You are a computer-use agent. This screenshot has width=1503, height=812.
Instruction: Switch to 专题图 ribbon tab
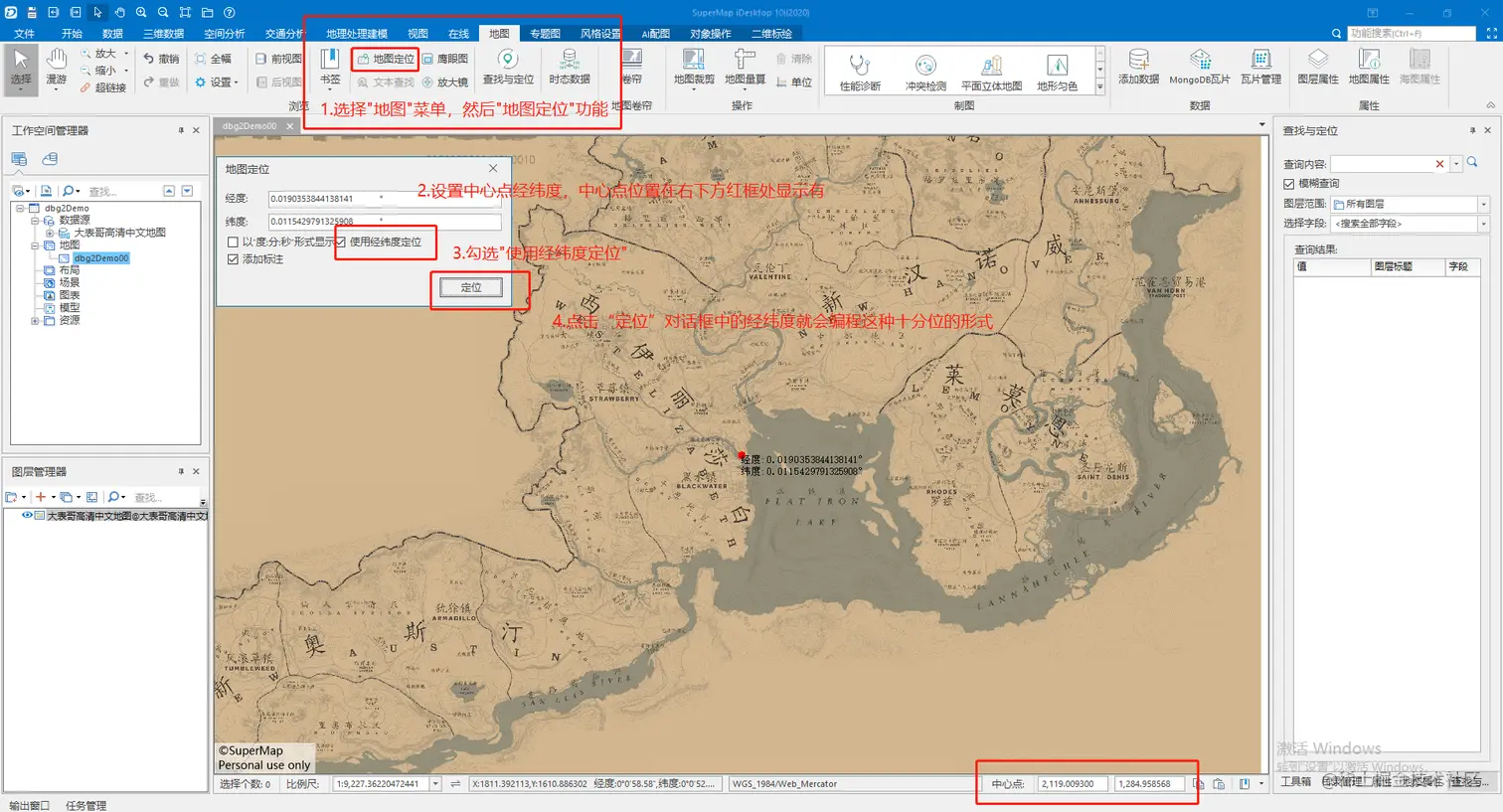545,34
